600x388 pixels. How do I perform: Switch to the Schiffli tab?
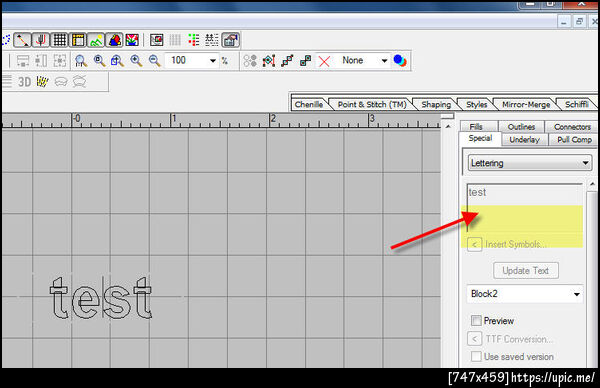(x=576, y=104)
